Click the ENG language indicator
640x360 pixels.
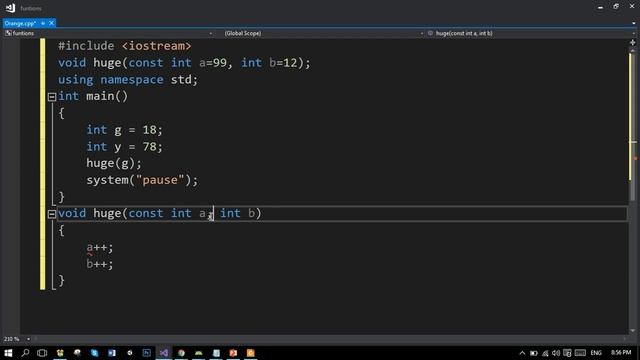click(x=596, y=353)
